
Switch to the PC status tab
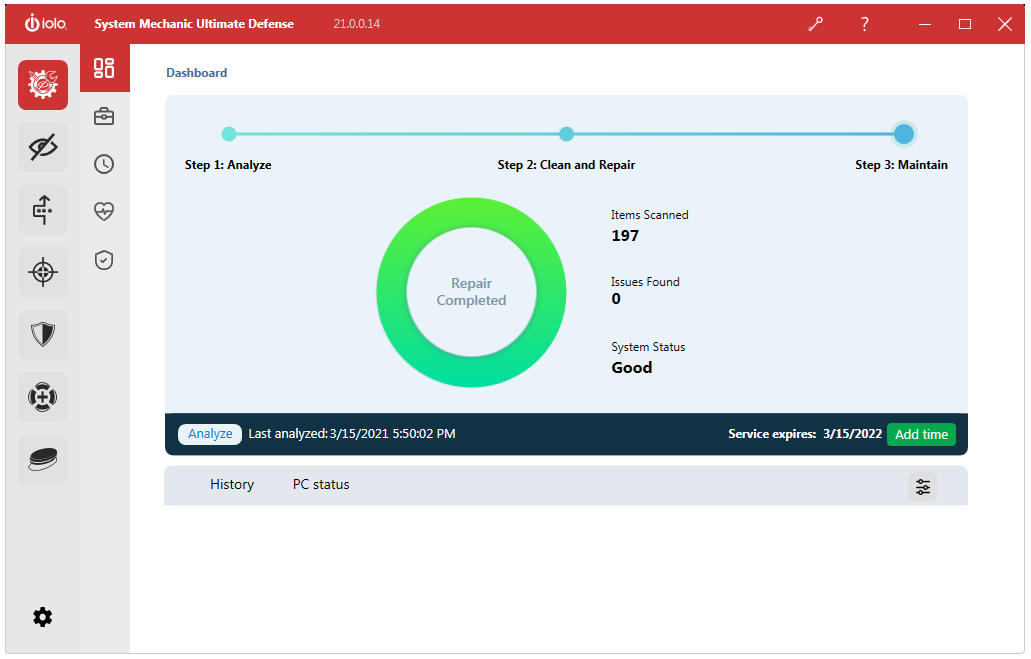tap(321, 485)
